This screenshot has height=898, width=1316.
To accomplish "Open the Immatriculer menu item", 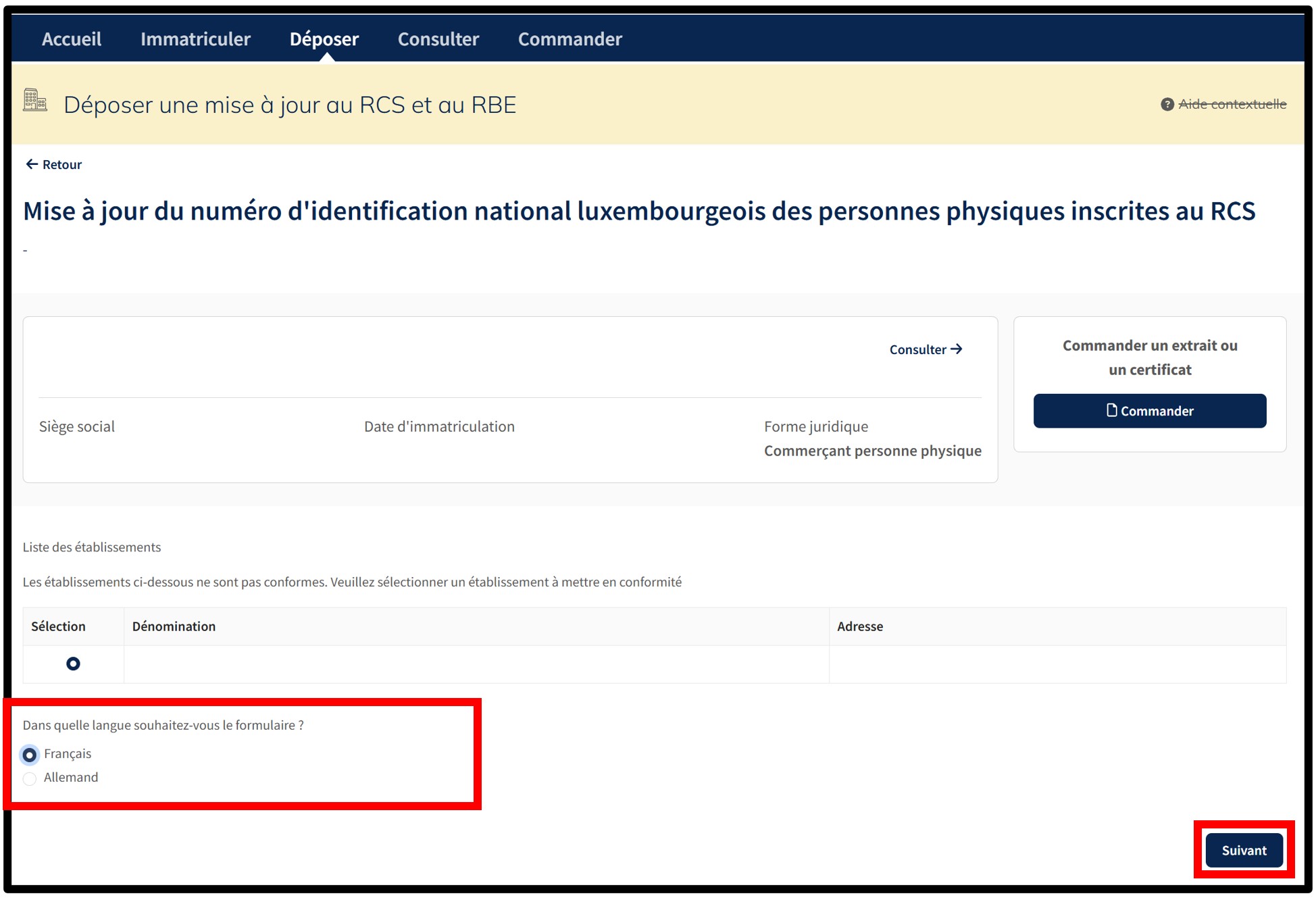I will point(195,39).
